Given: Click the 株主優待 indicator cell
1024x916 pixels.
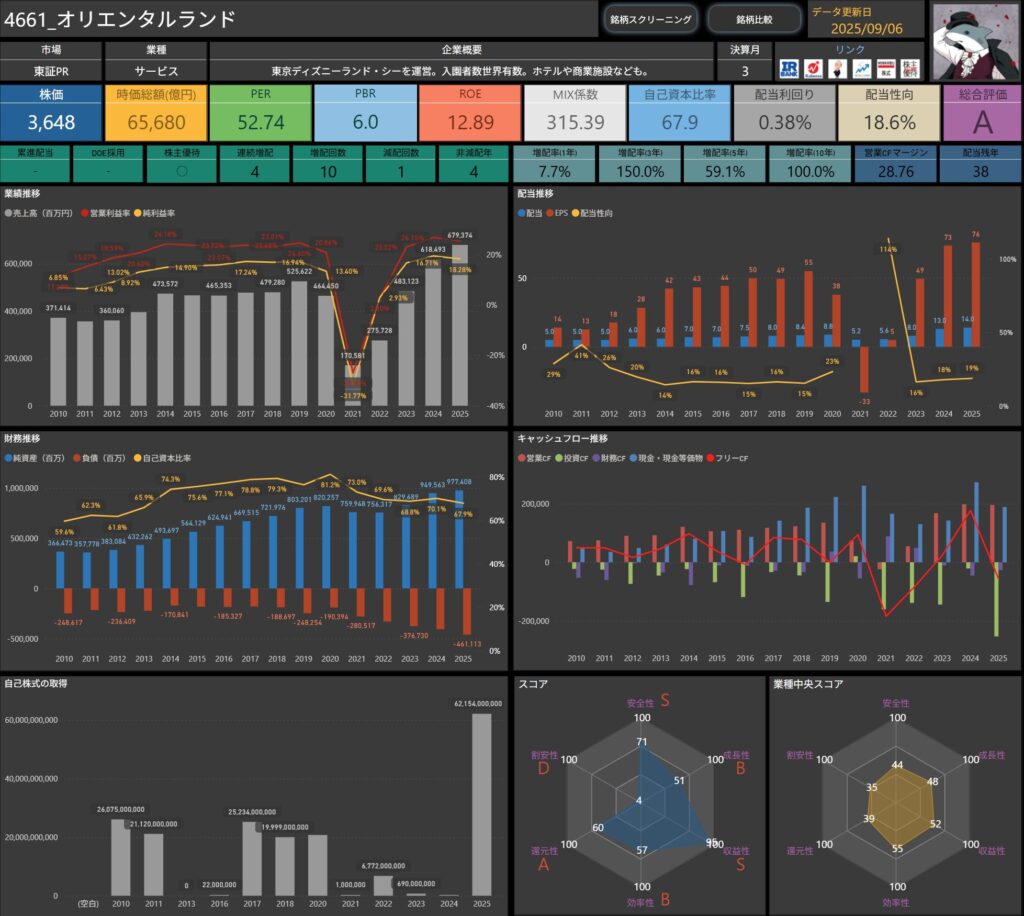Looking at the screenshot, I should tap(182, 164).
